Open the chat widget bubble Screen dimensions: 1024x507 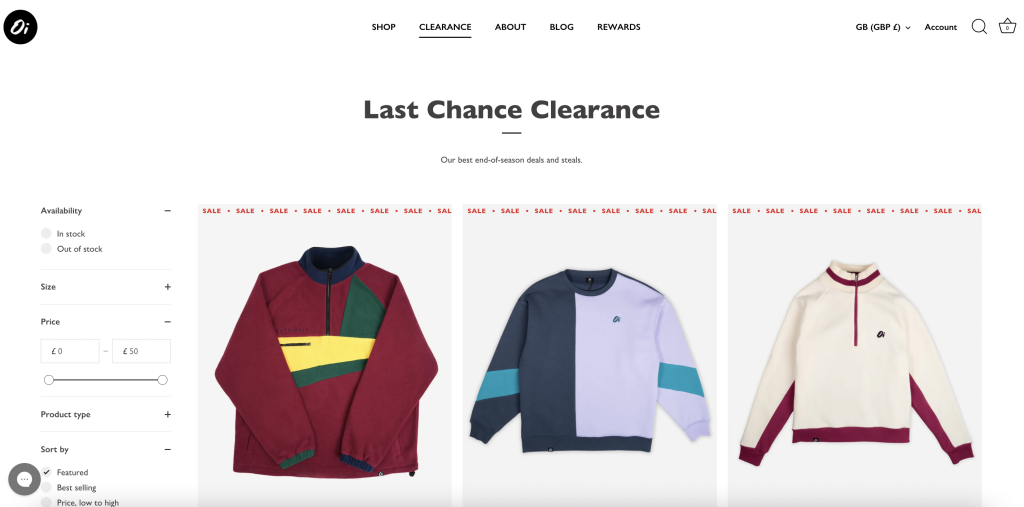coord(24,479)
